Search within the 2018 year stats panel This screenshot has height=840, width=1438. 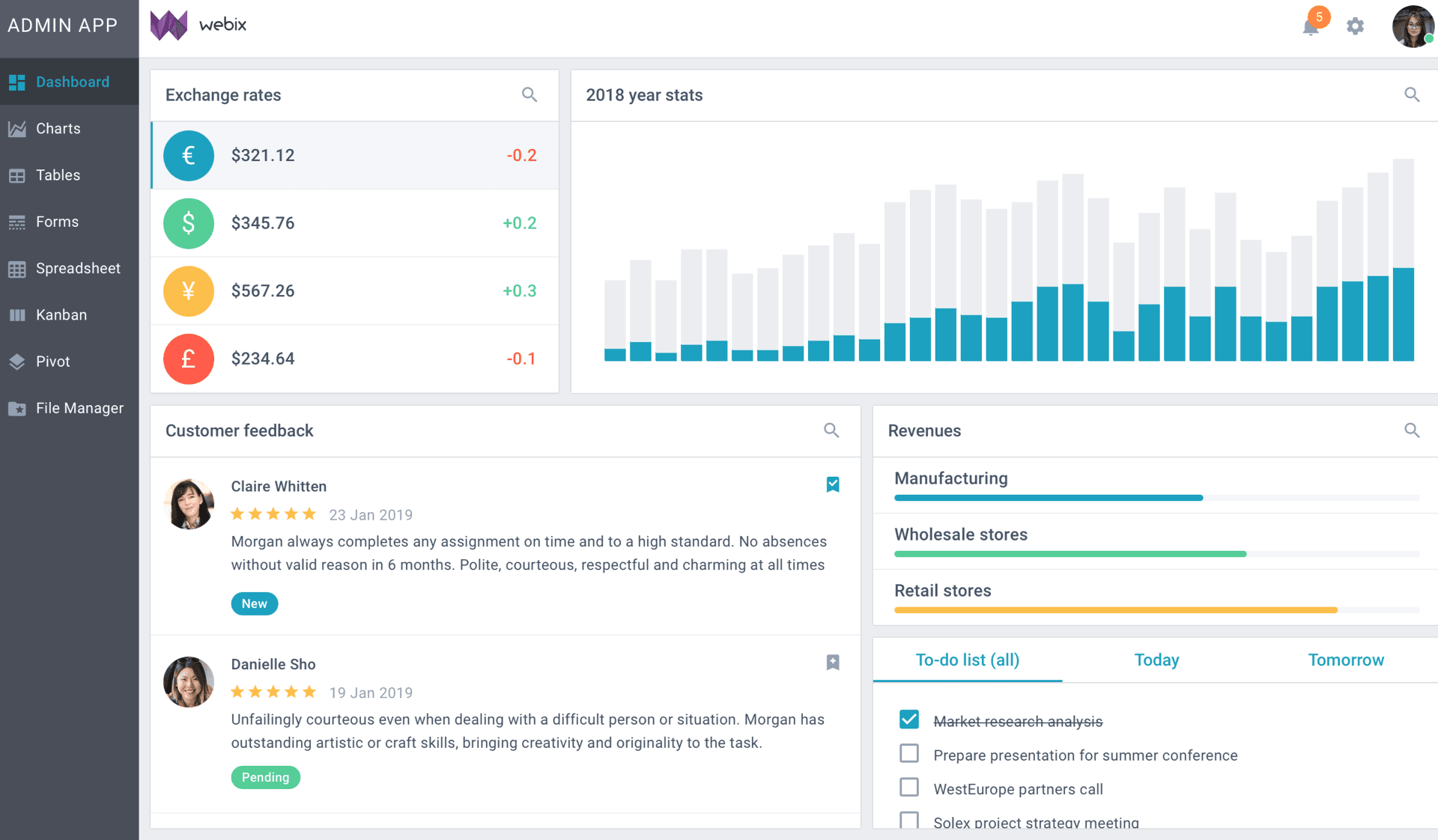pos(1412,95)
